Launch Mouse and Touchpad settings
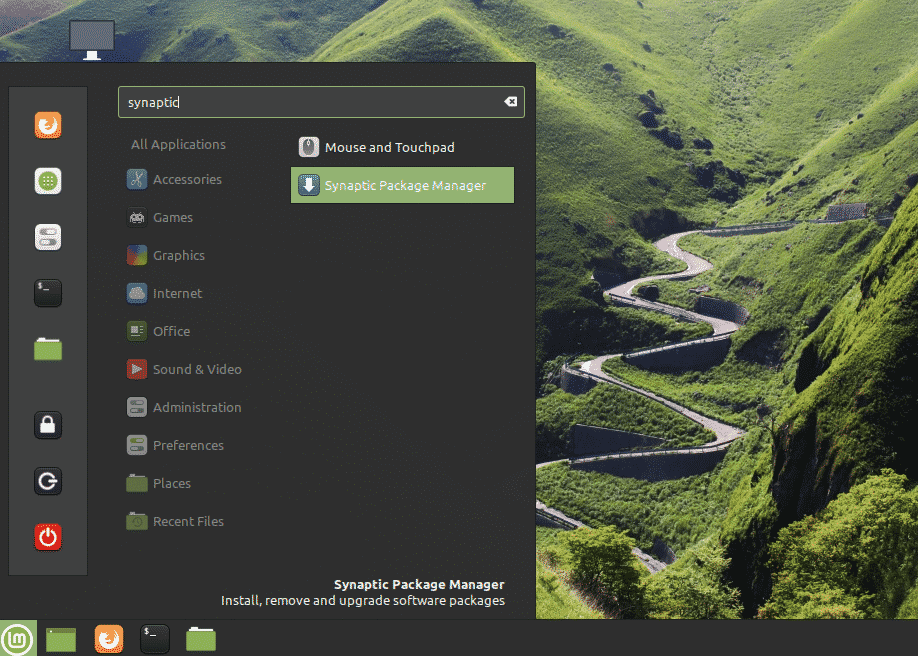The height and width of the screenshot is (656, 918). tap(402, 148)
